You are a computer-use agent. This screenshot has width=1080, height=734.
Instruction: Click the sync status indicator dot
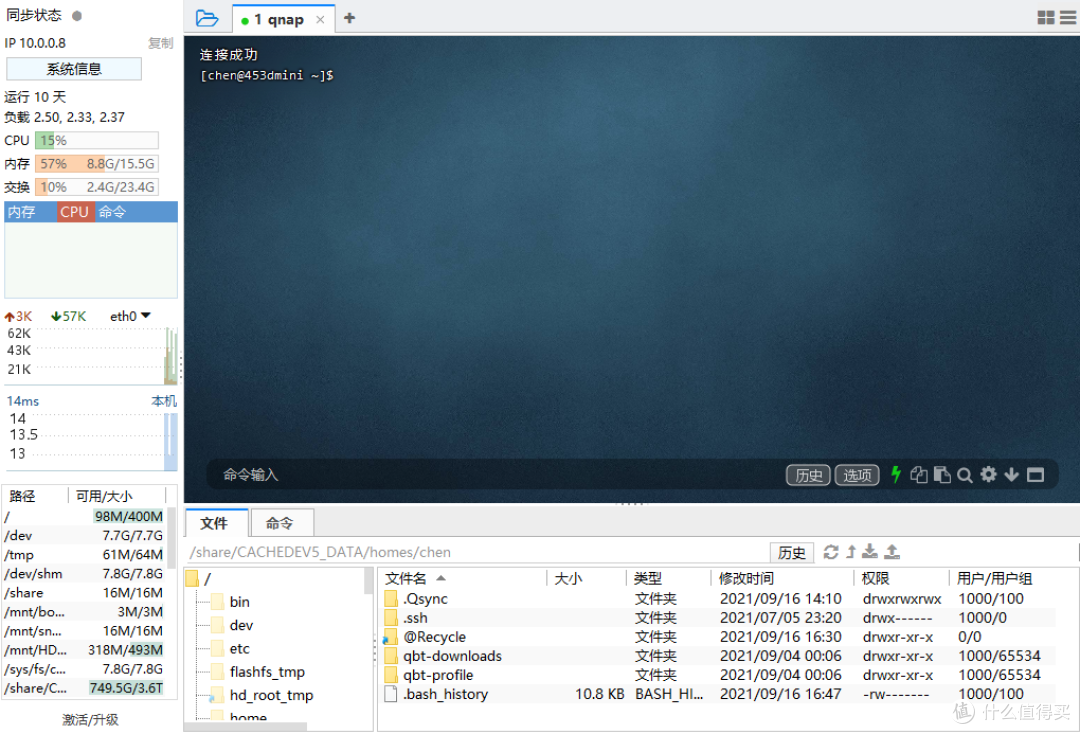pyautogui.click(x=77, y=15)
